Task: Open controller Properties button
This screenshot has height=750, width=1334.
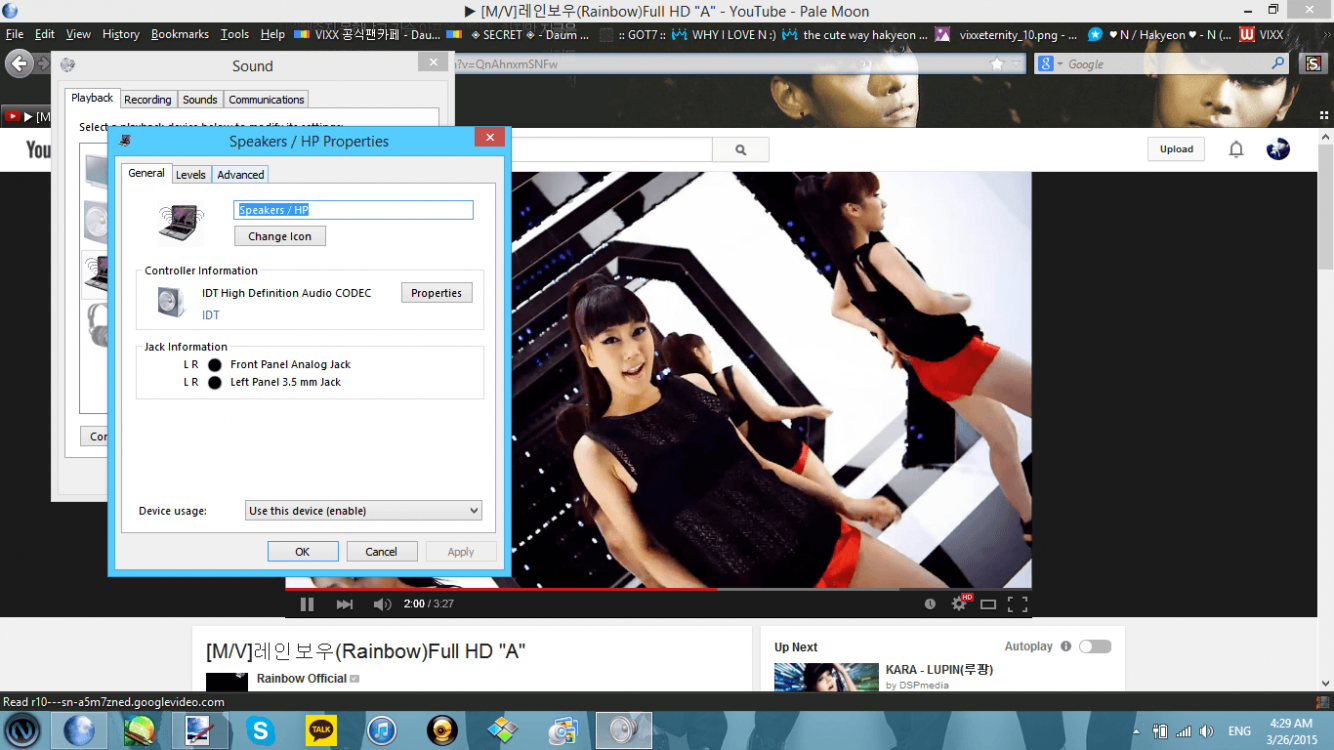Action: click(x=437, y=293)
